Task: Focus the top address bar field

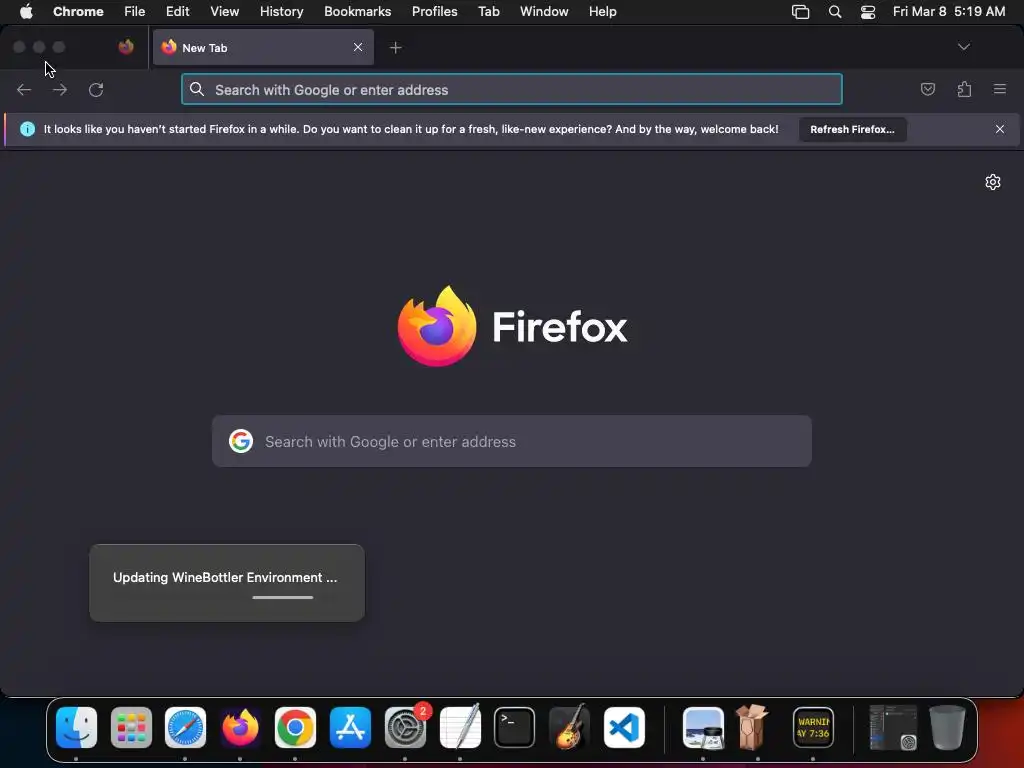Action: tap(511, 89)
